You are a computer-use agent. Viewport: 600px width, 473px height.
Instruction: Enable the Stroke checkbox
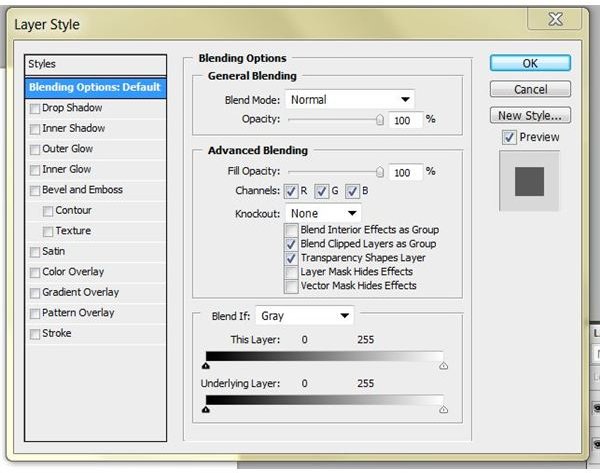(35, 334)
